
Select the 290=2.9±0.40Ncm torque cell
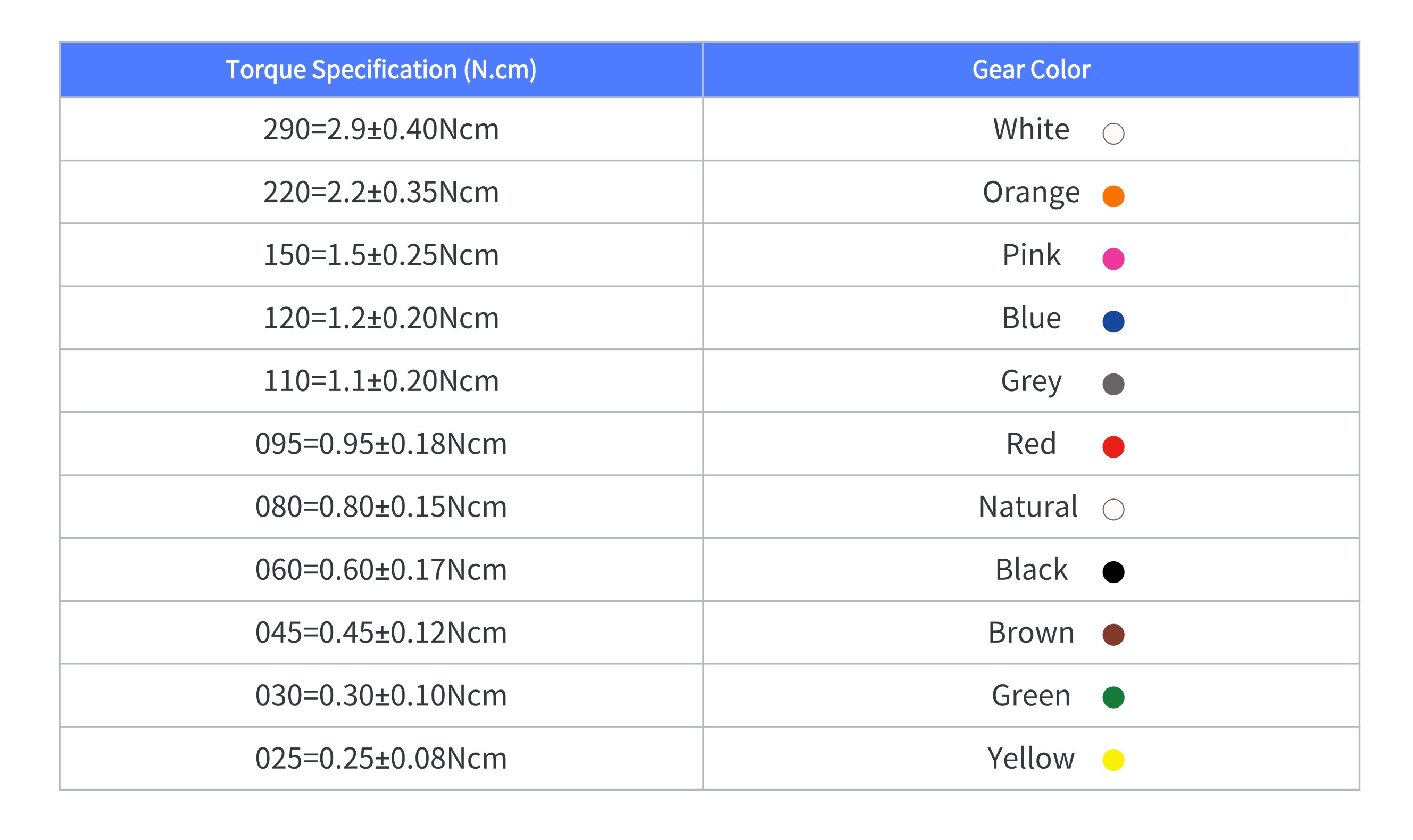[381, 130]
